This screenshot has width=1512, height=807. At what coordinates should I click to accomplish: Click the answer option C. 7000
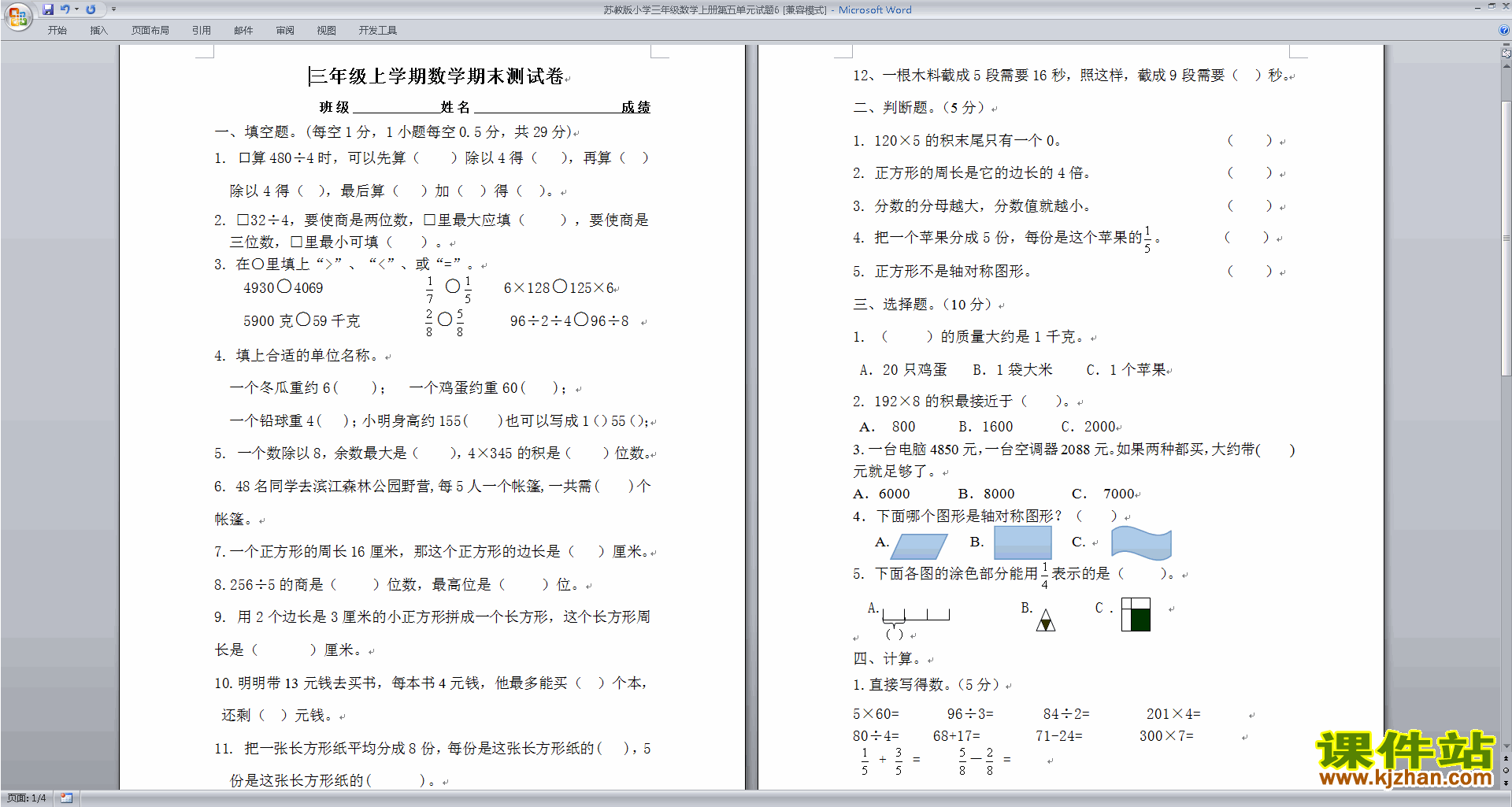[1103, 494]
